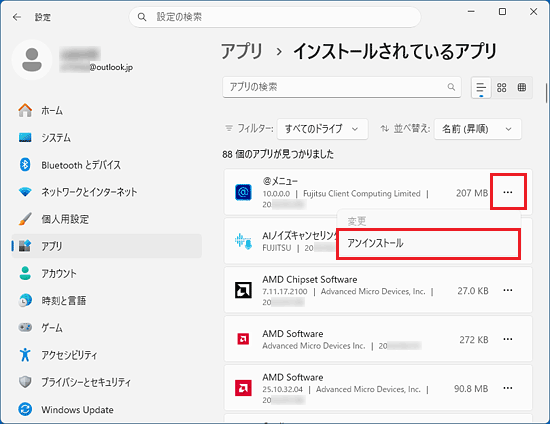Open the すべてのドライブ filter dropdown

pyautogui.click(x=322, y=129)
